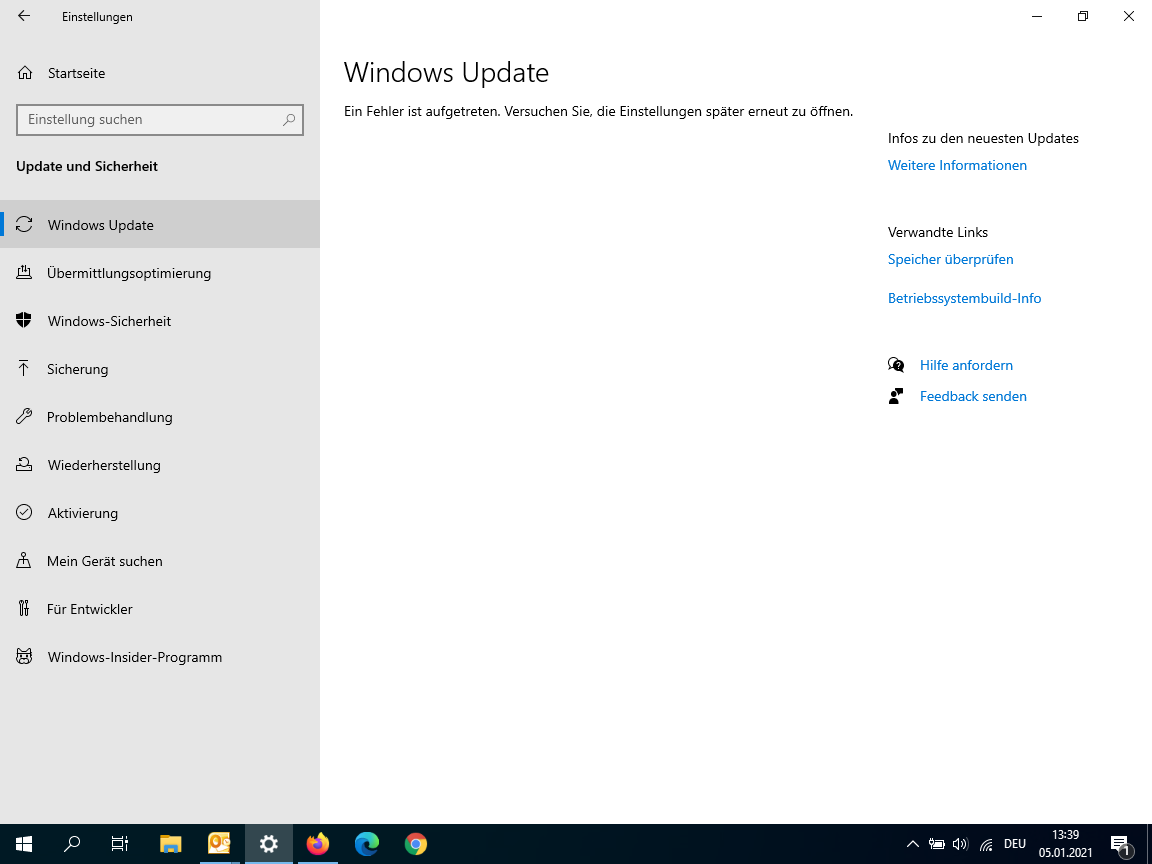Click the Für Entwickler tools icon

[24, 608]
